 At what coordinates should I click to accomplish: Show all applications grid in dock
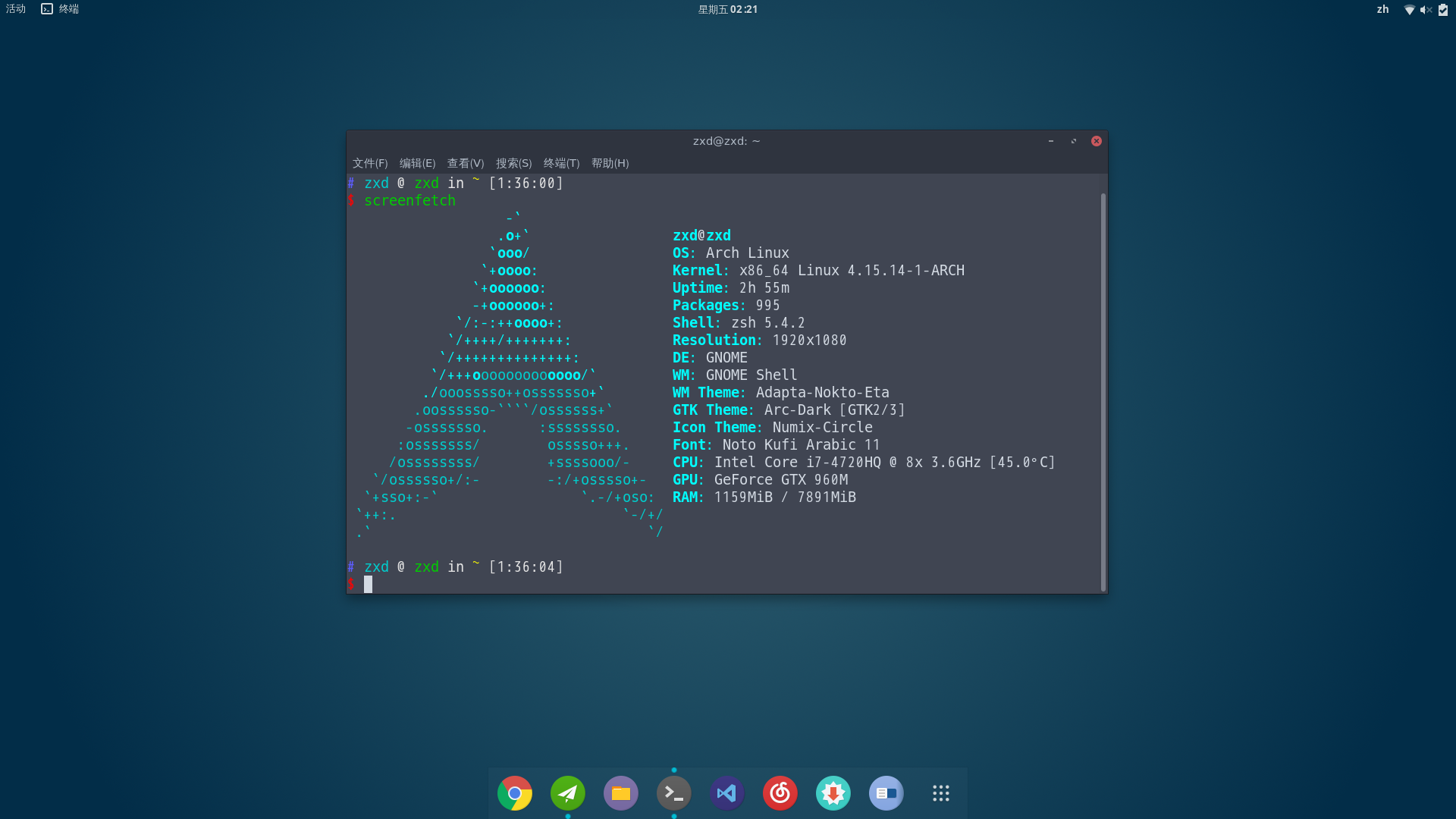point(941,793)
